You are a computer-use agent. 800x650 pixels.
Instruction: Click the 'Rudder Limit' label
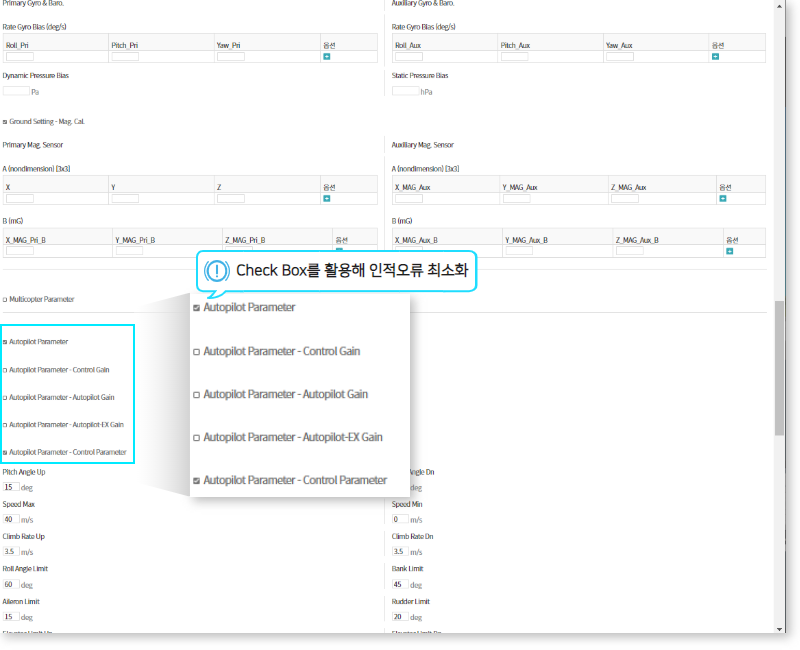[x=411, y=602]
